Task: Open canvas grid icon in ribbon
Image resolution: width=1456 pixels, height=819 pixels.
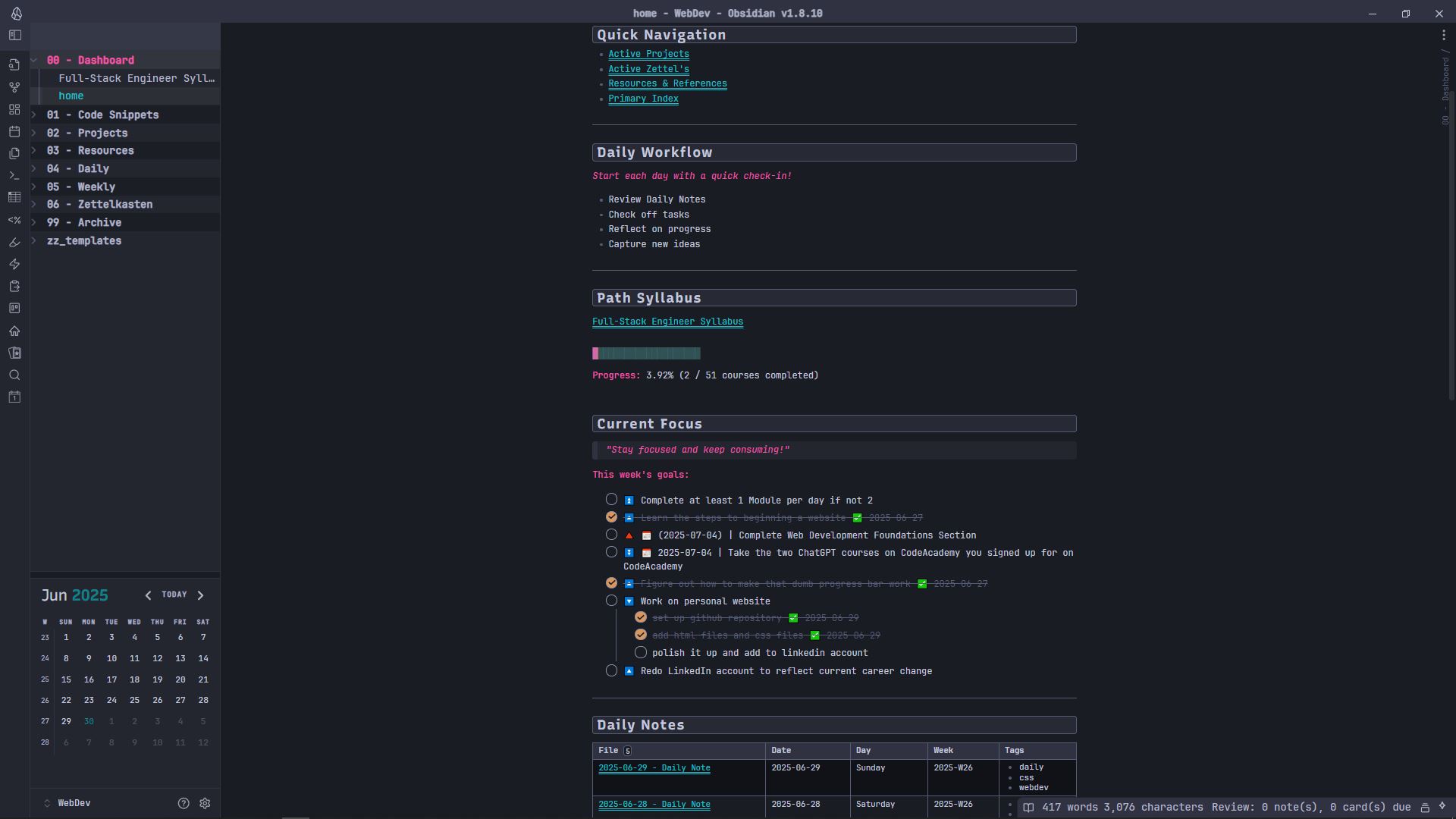Action: click(14, 109)
